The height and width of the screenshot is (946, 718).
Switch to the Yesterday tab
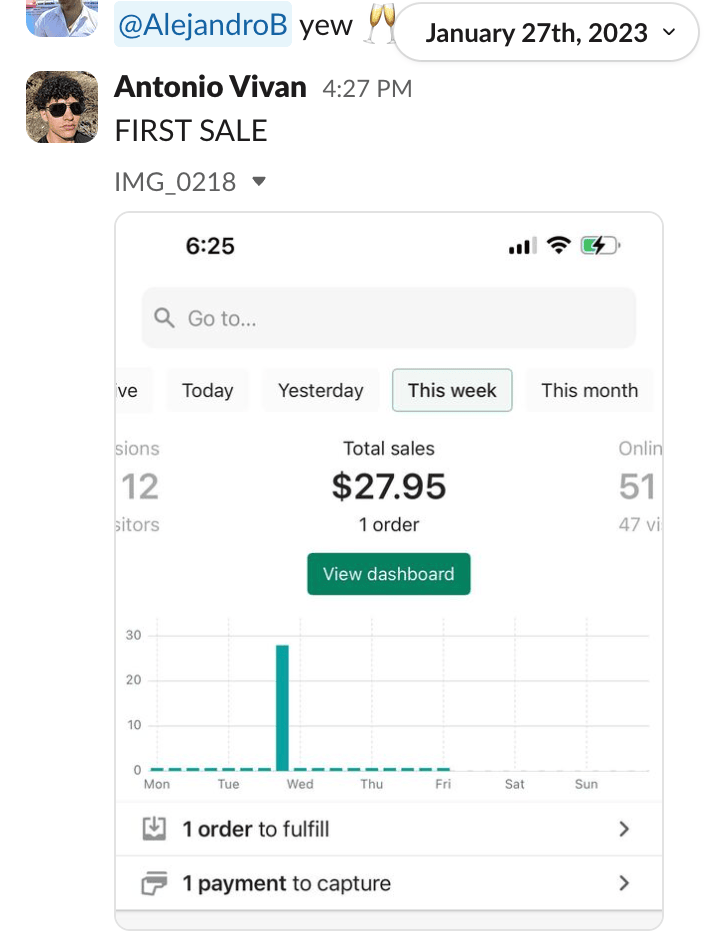[x=320, y=390]
